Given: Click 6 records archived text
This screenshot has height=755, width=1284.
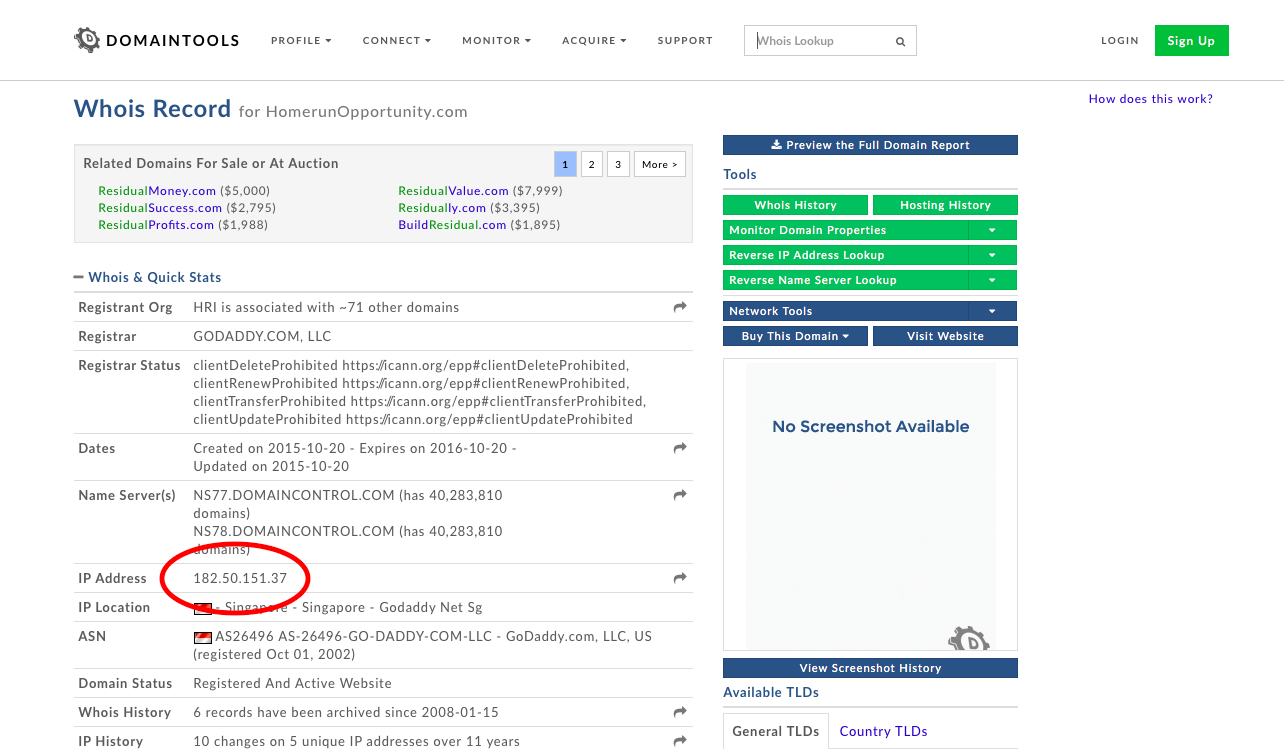Looking at the screenshot, I should pos(346,712).
